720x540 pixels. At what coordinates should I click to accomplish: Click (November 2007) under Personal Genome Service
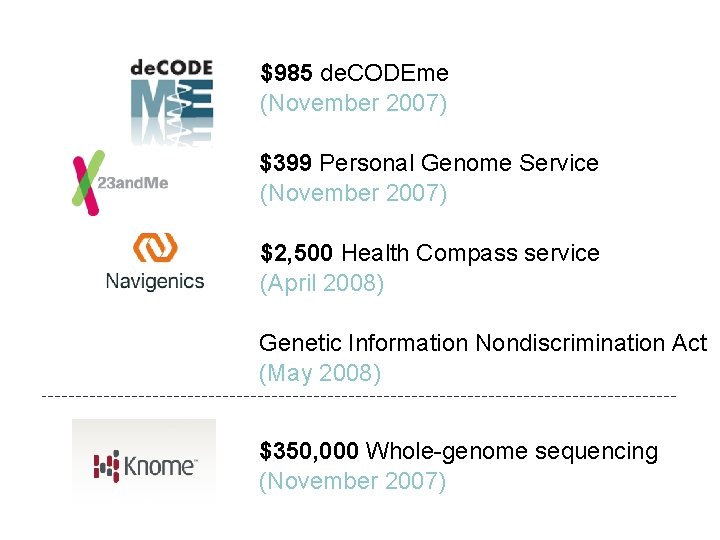[353, 193]
